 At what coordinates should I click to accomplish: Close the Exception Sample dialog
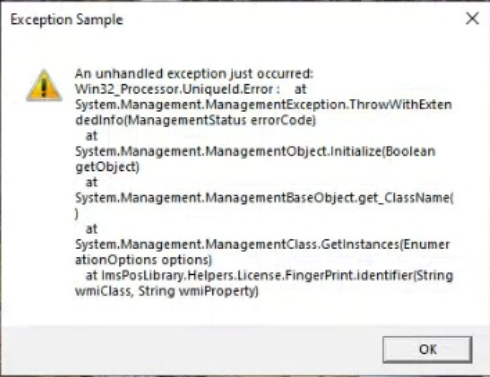coord(472,18)
